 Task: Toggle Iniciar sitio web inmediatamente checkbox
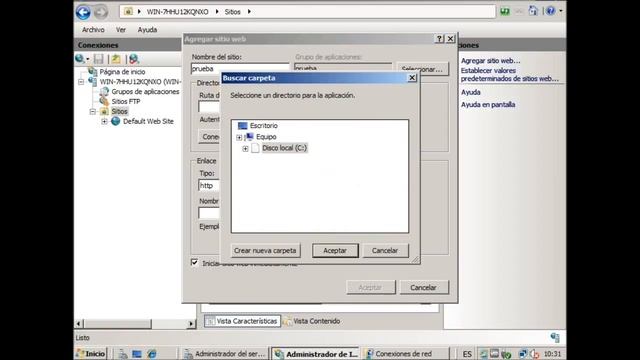point(195,262)
